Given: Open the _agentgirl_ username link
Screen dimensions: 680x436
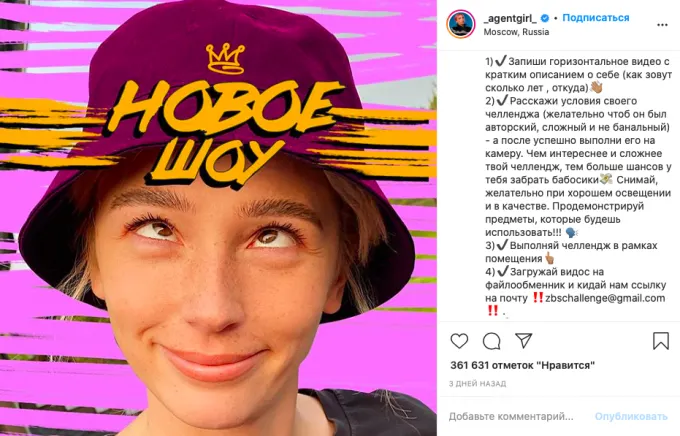Looking at the screenshot, I should [510, 18].
